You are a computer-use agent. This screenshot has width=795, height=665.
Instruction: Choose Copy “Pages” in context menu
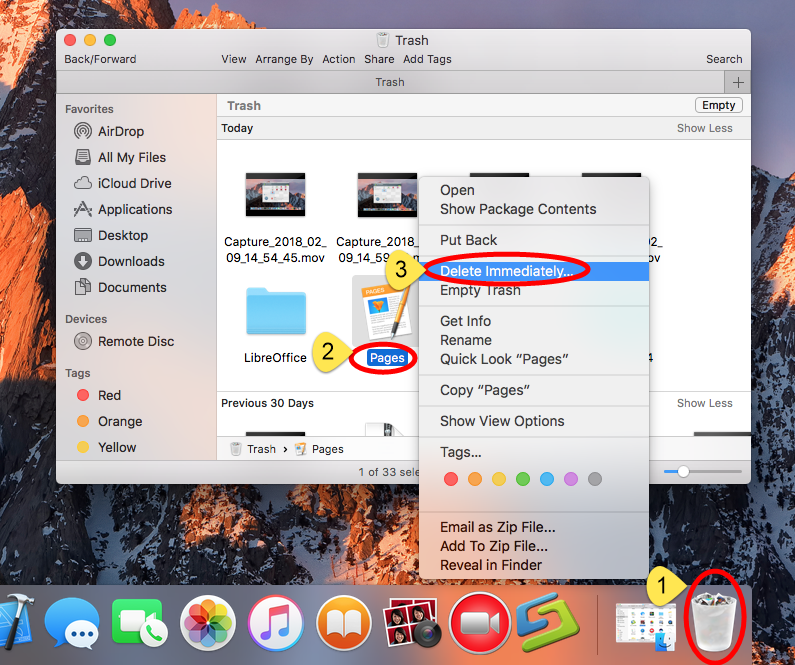485,390
